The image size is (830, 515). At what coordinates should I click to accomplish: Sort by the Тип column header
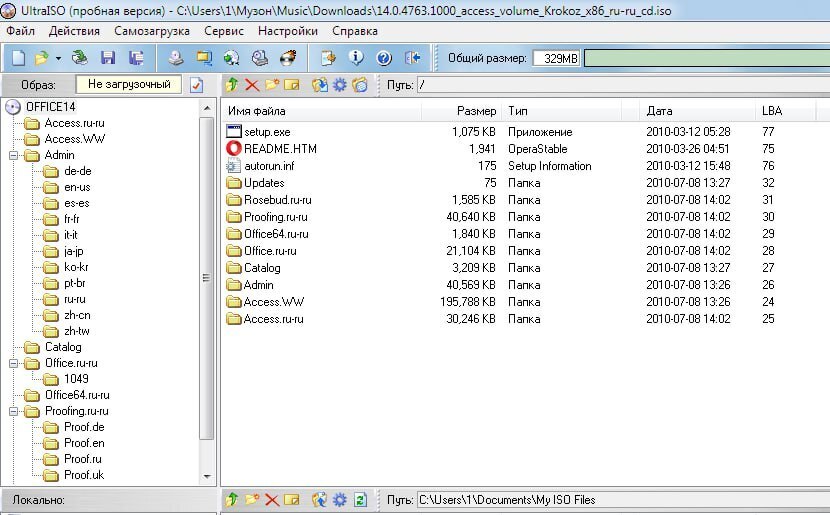pos(561,111)
